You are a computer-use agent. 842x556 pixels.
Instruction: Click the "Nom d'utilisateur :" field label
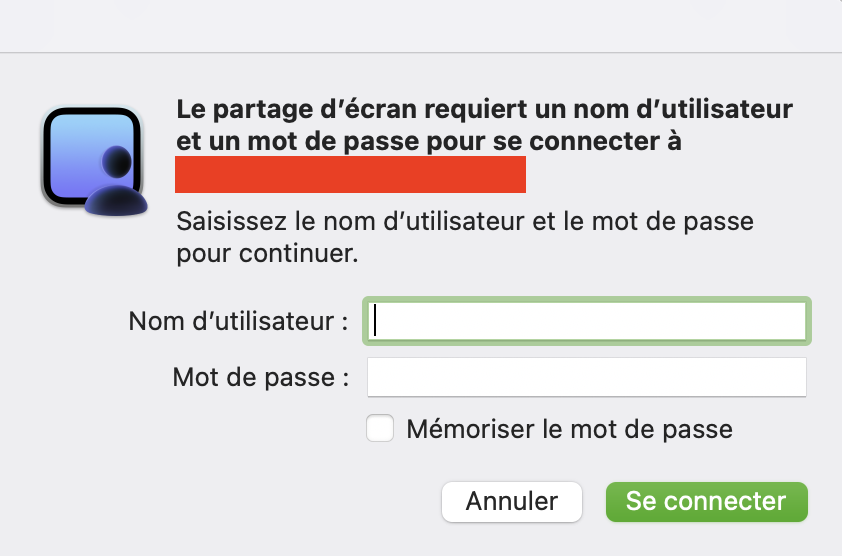coord(238,322)
